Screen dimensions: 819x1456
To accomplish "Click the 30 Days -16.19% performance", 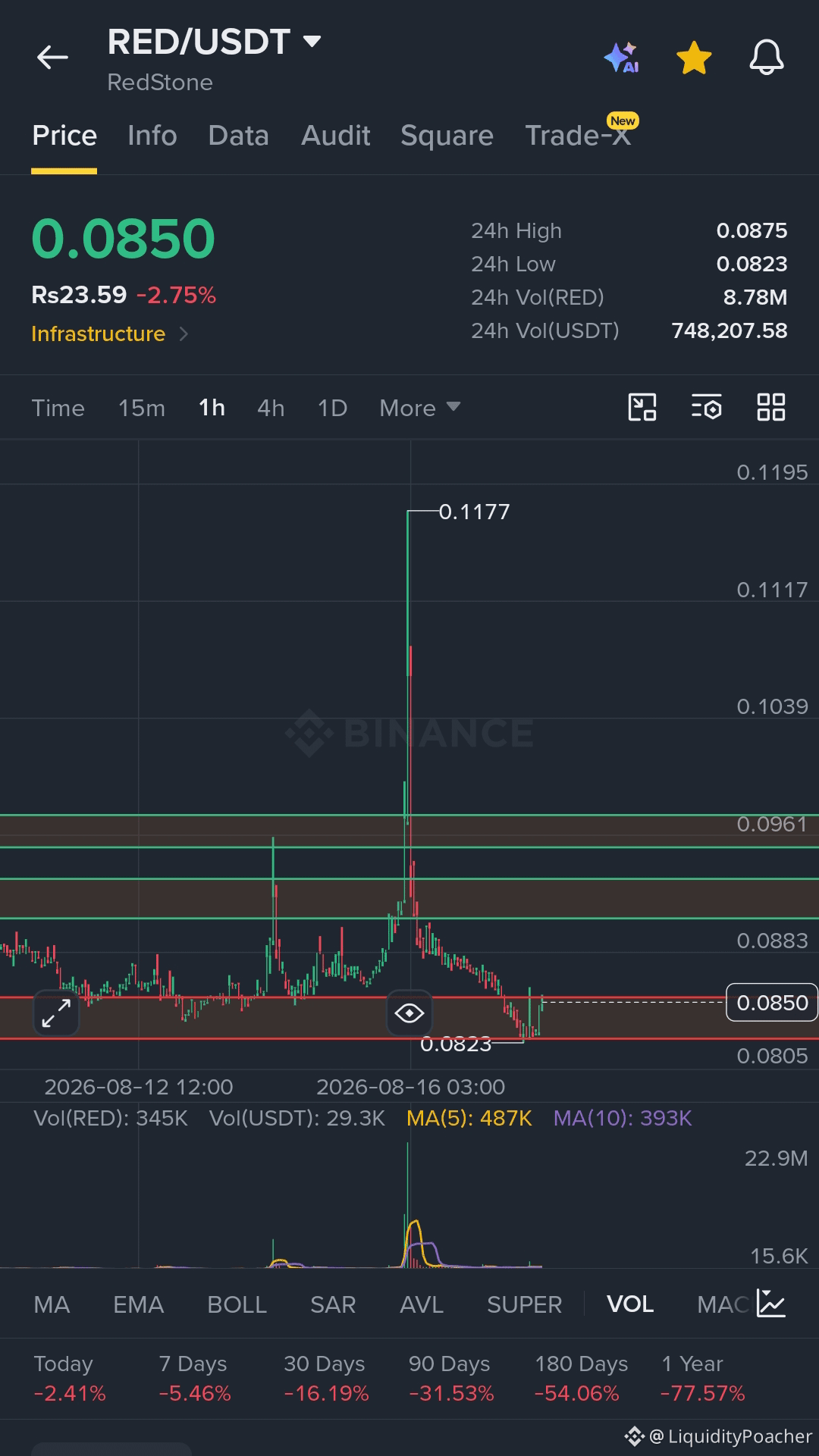I will 326,1378.
